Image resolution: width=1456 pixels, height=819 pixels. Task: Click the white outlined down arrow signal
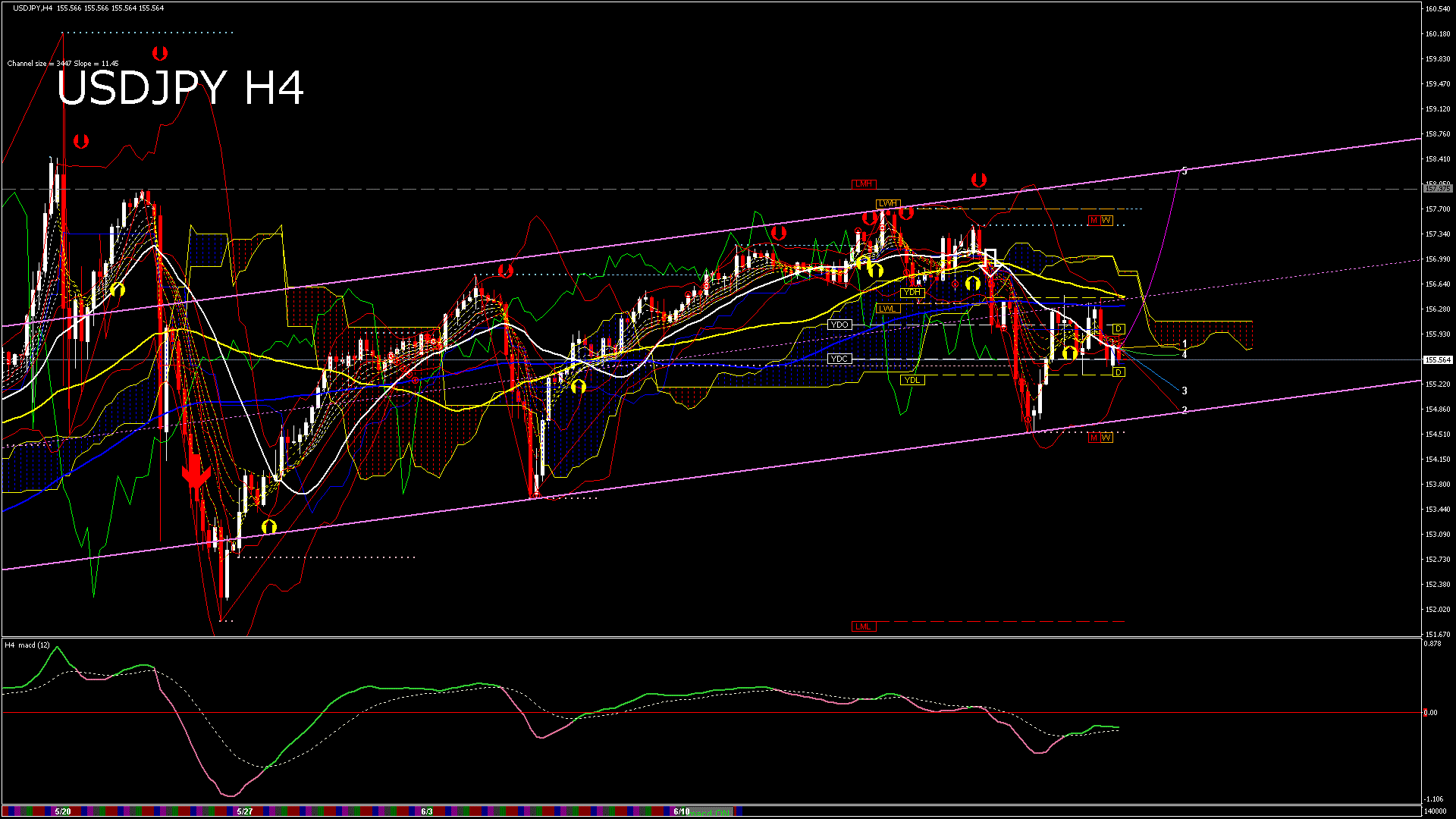(990, 262)
